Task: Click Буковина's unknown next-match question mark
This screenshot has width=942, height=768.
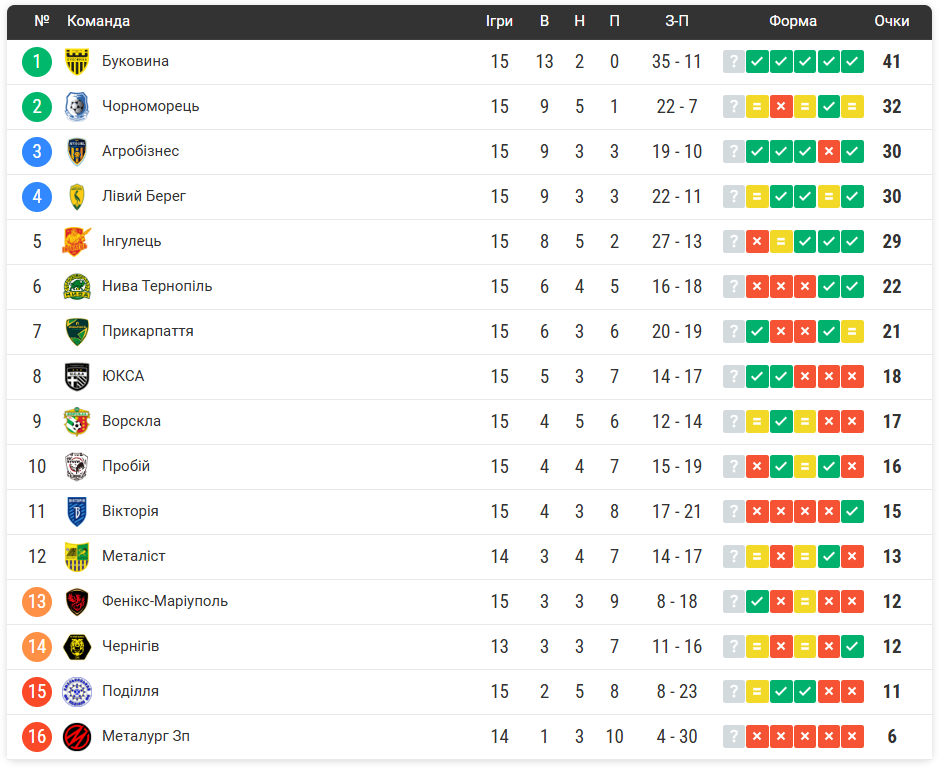Action: tap(734, 62)
